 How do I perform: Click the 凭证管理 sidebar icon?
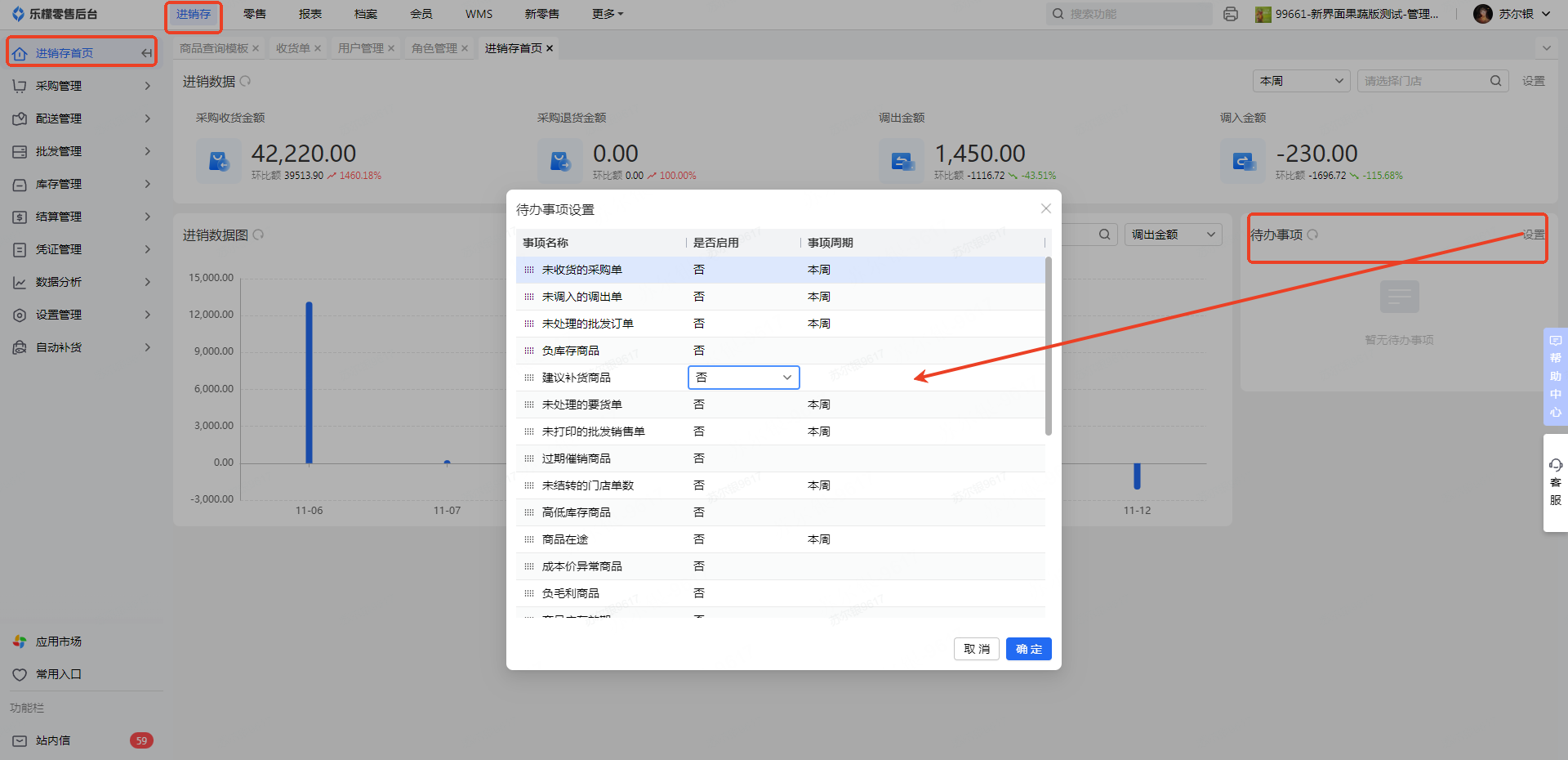point(20,249)
